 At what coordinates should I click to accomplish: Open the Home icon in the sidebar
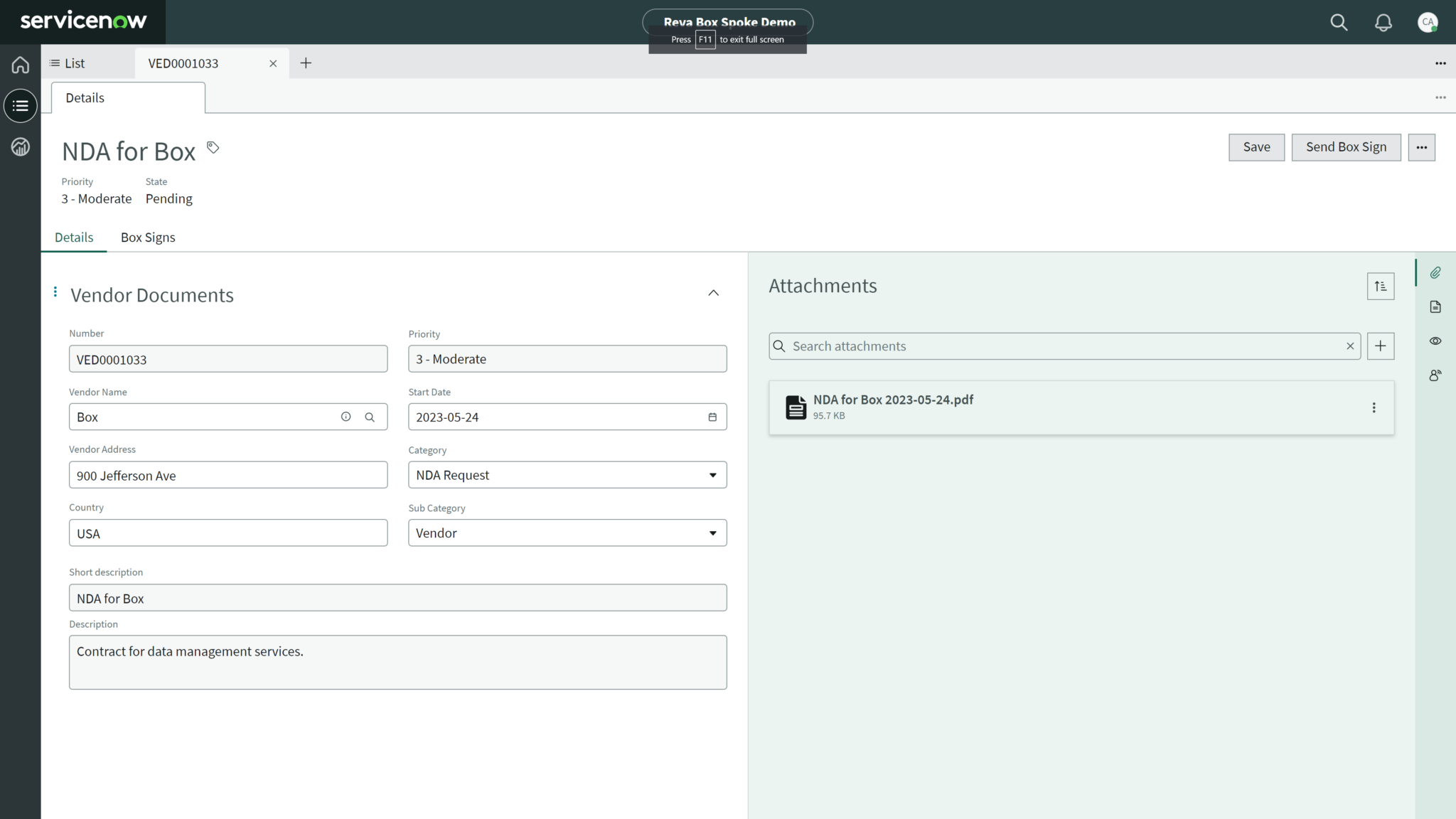[x=20, y=65]
